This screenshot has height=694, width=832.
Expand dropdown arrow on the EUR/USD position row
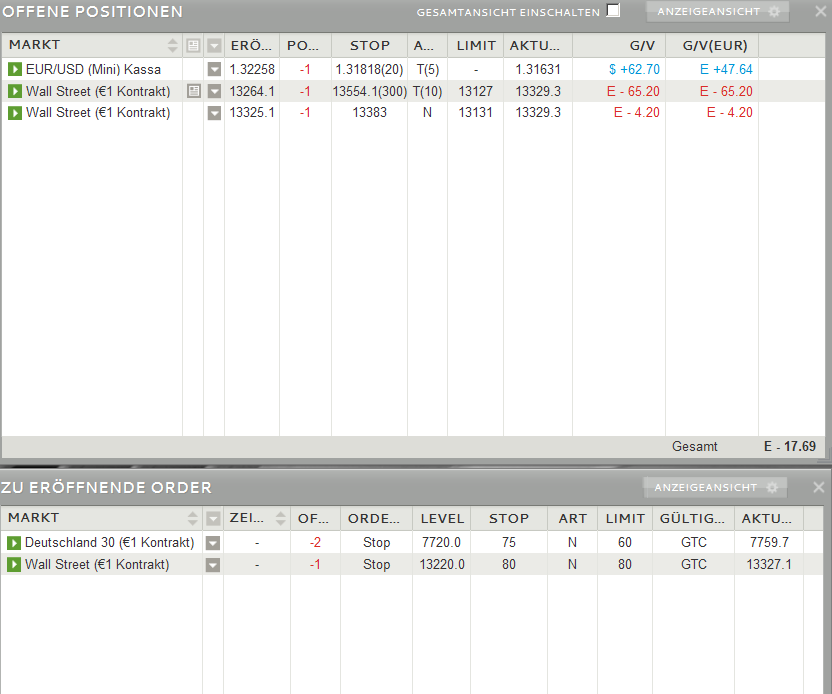(214, 69)
